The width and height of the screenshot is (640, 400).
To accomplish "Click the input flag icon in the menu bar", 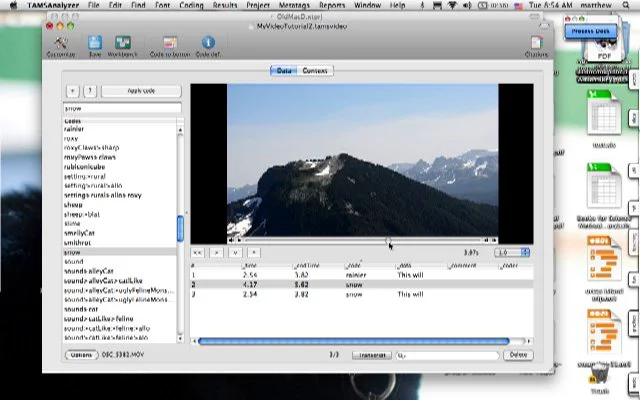I will pos(518,5).
